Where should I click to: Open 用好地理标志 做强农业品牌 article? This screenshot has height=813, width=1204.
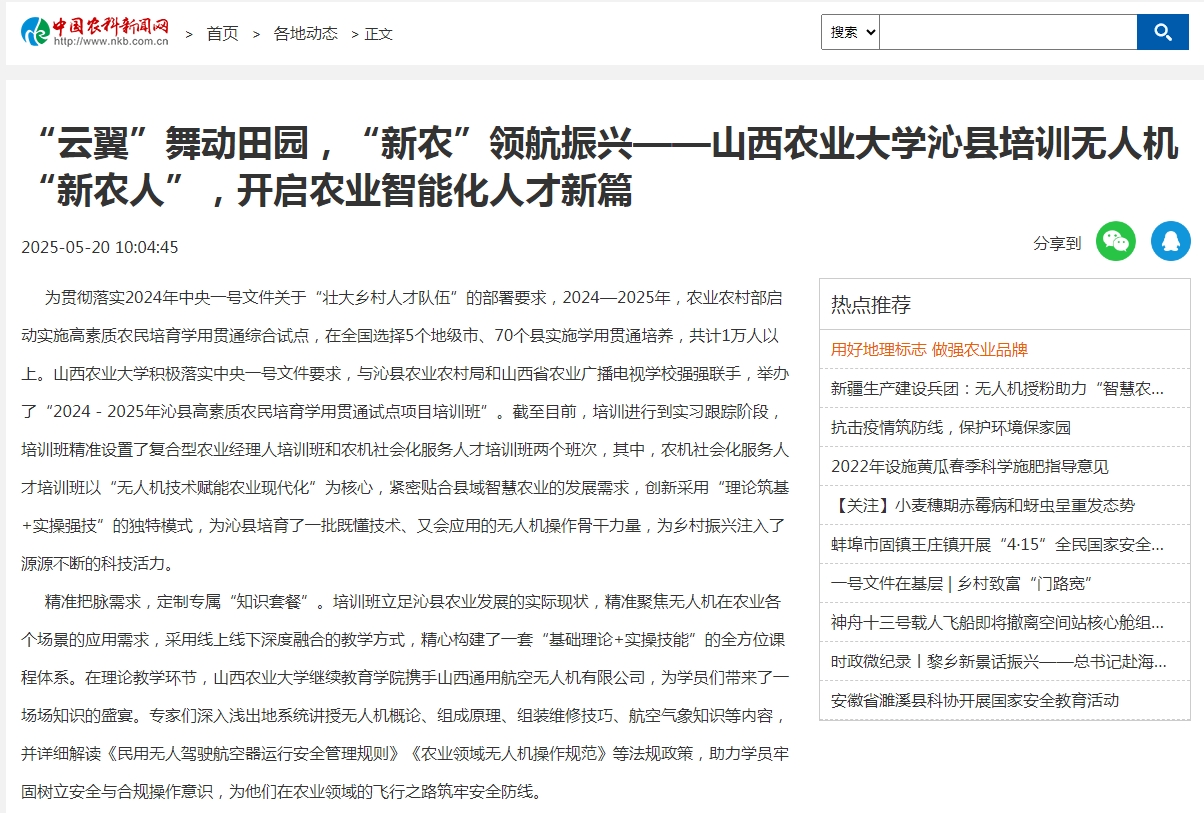929,349
